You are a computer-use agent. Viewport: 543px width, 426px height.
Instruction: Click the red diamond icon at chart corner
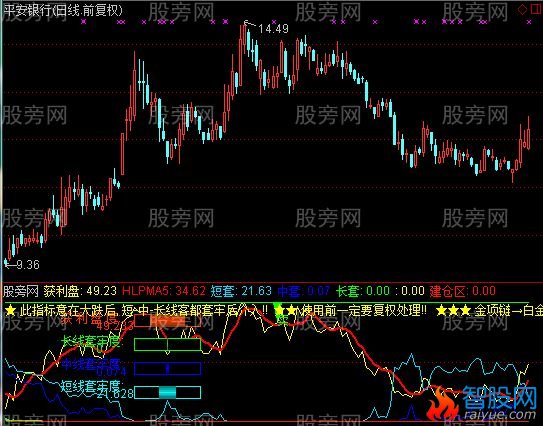pyautogui.click(x=522, y=9)
